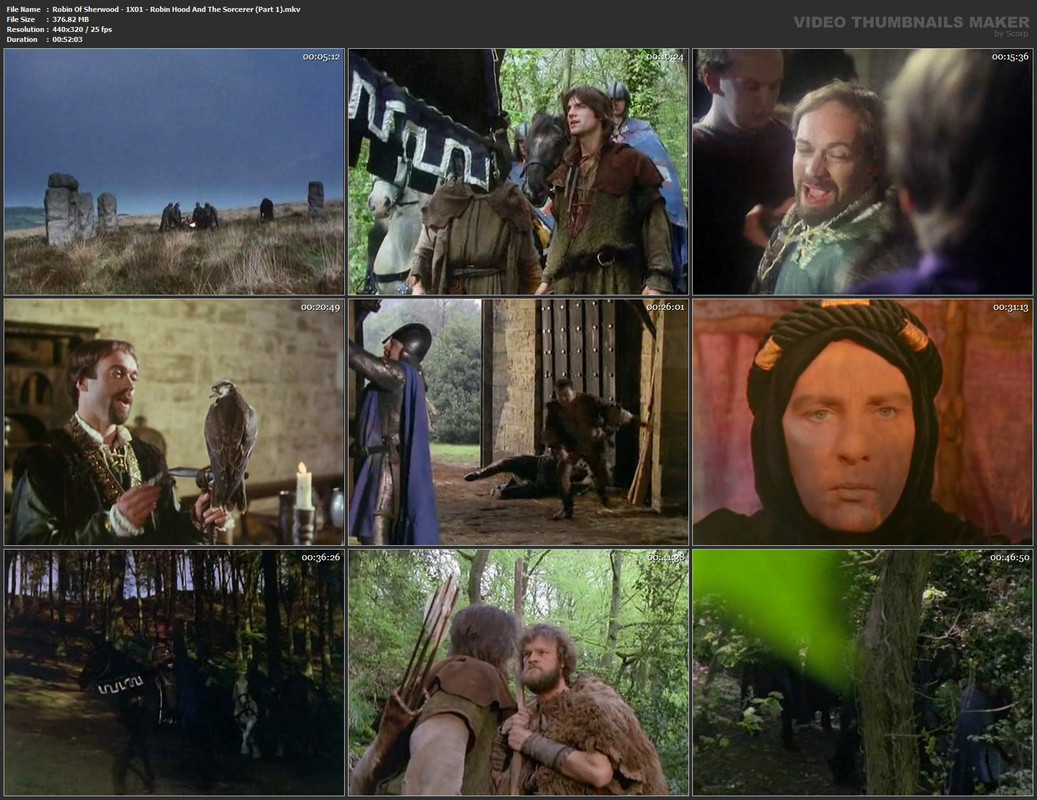Click the duration value 00:52:03
Screen dimensions: 1037x800
coord(67,39)
